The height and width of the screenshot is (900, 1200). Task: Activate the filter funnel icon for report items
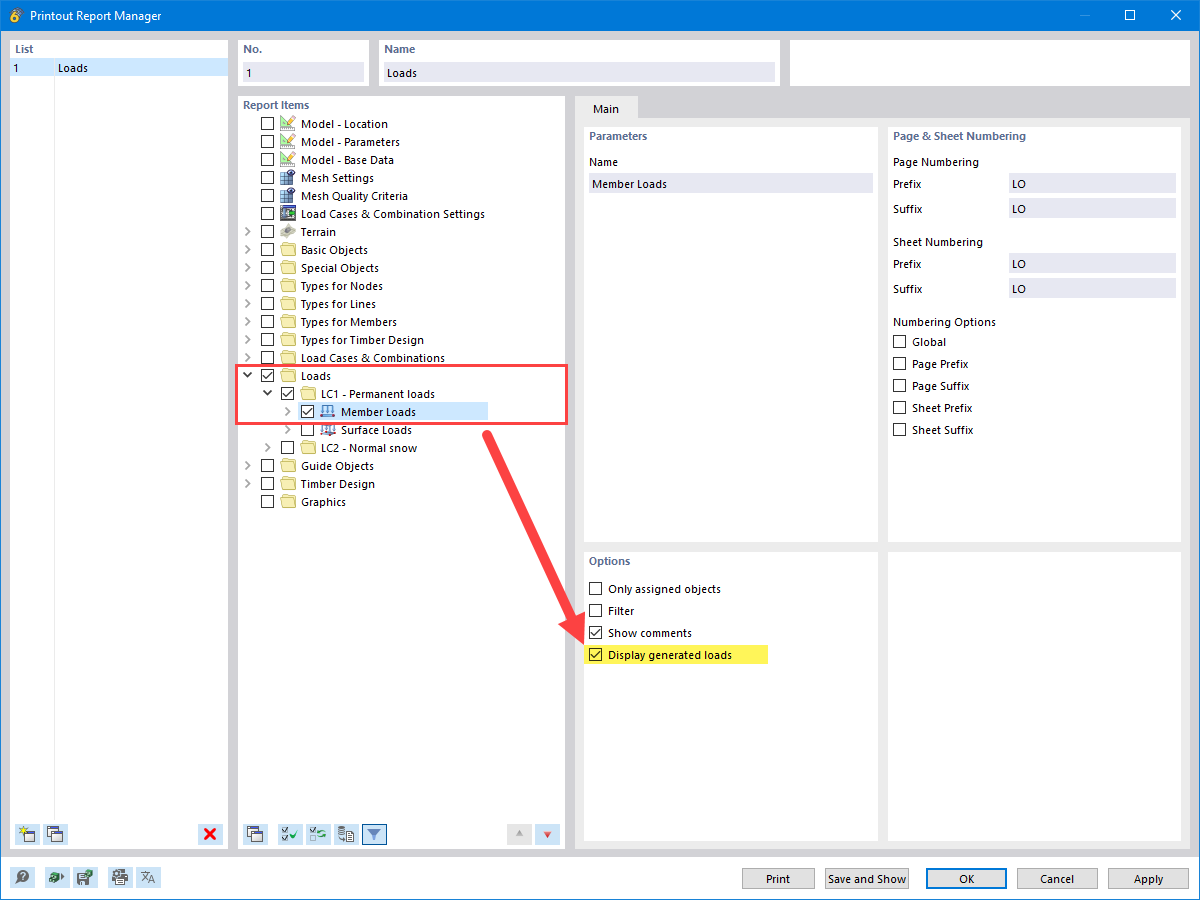point(374,834)
